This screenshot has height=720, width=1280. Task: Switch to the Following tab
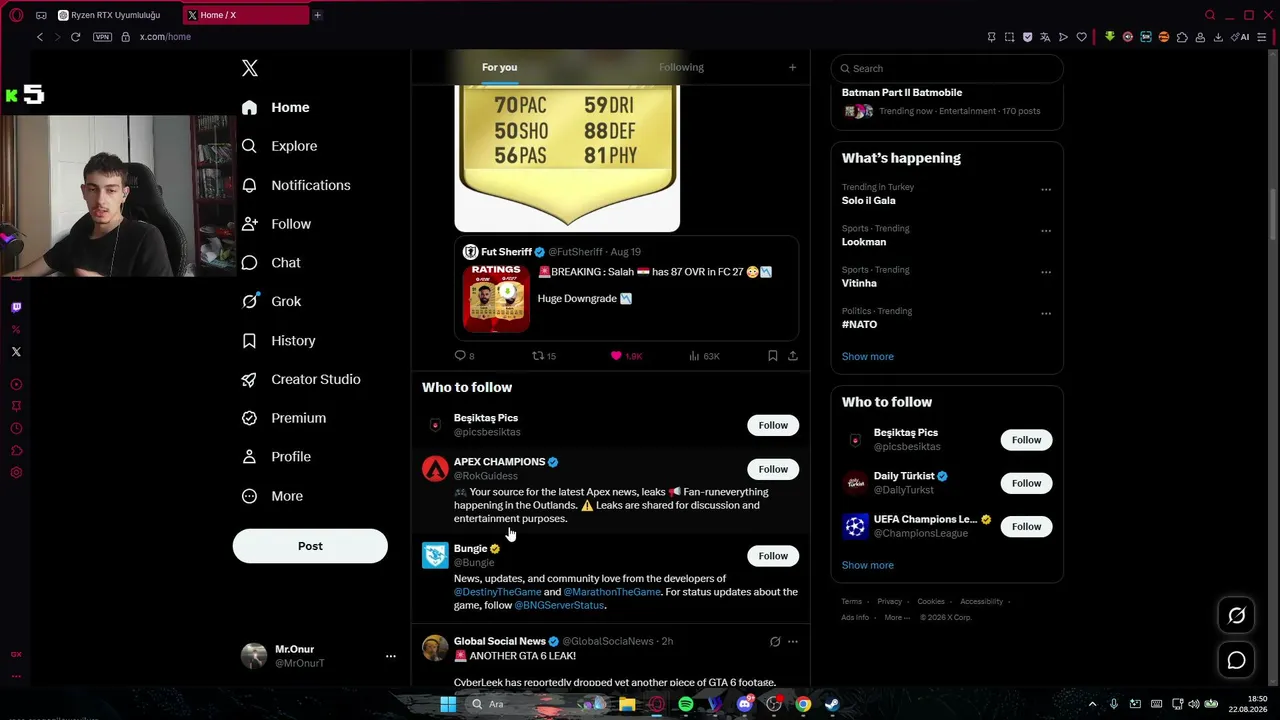(681, 67)
